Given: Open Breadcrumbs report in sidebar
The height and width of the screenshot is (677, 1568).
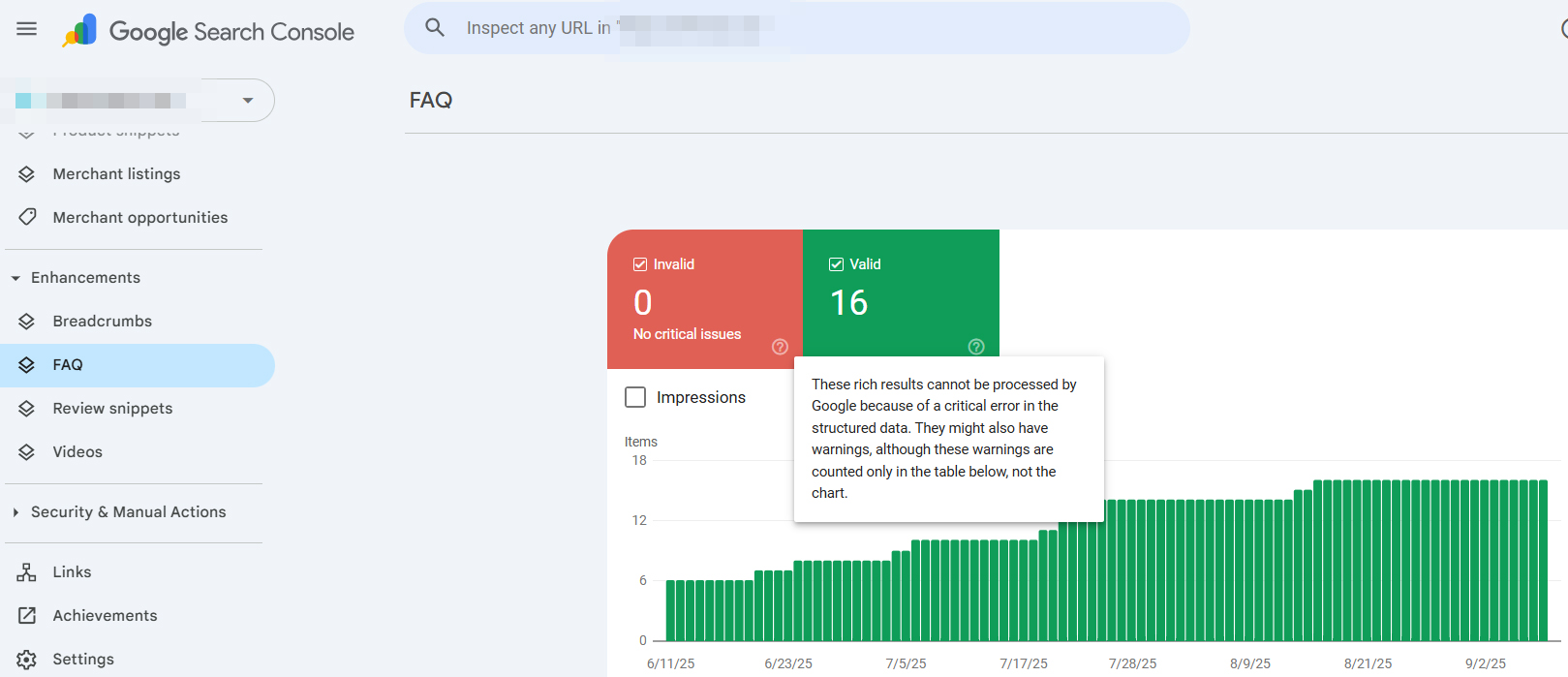Looking at the screenshot, I should tap(102, 322).
